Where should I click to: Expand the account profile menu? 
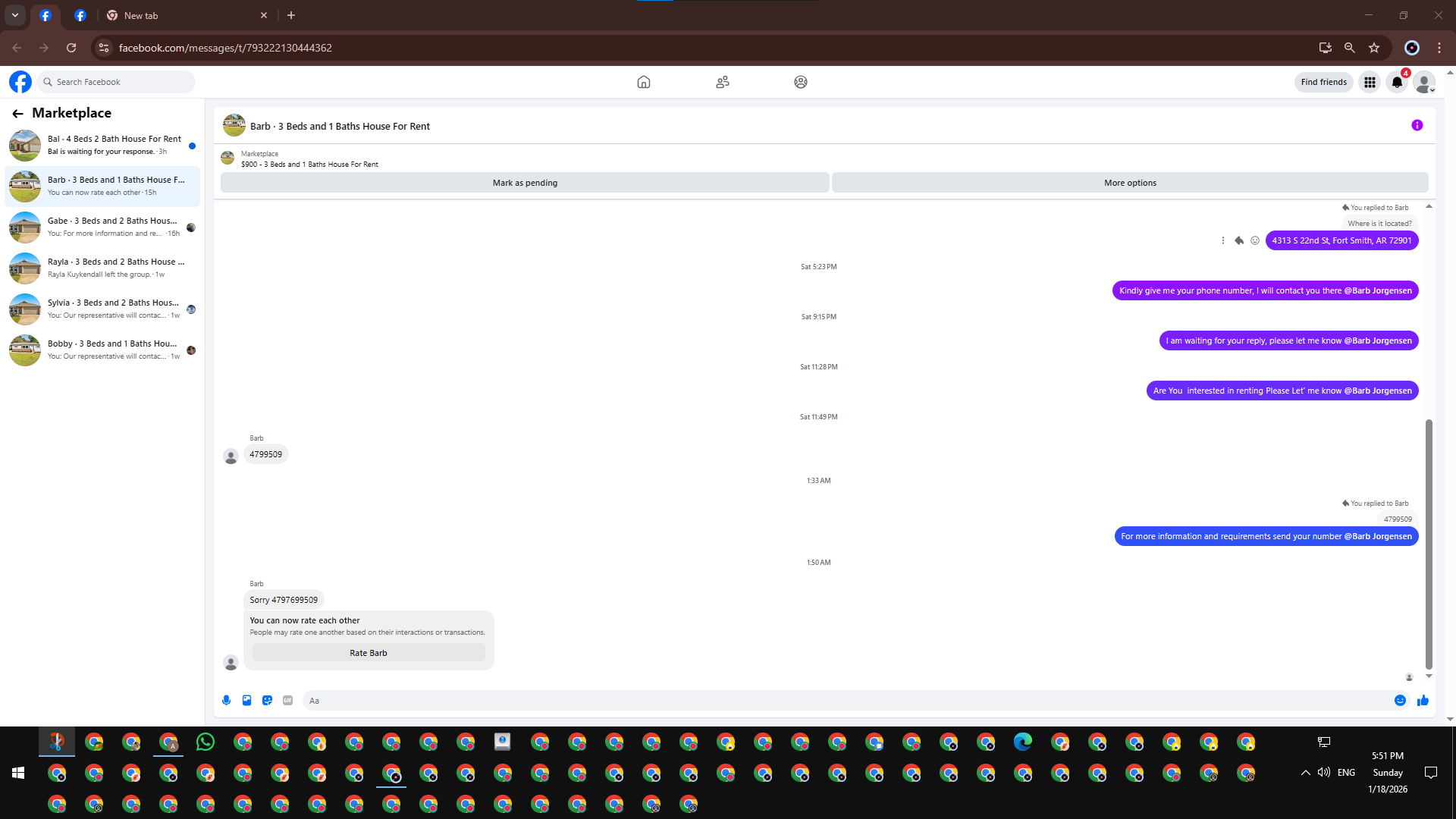(x=1424, y=82)
